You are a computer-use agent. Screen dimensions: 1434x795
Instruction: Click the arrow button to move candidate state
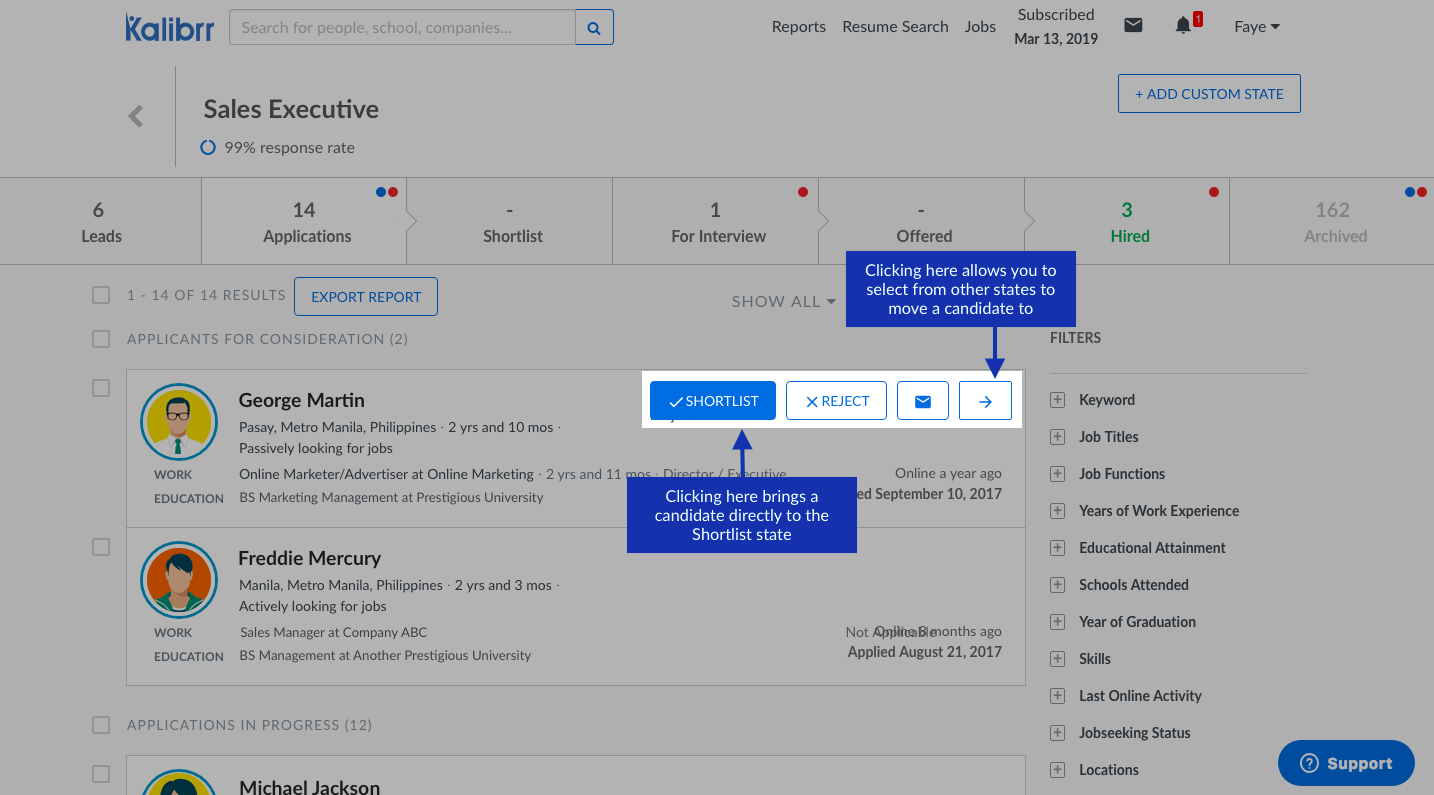pyautogui.click(x=985, y=401)
